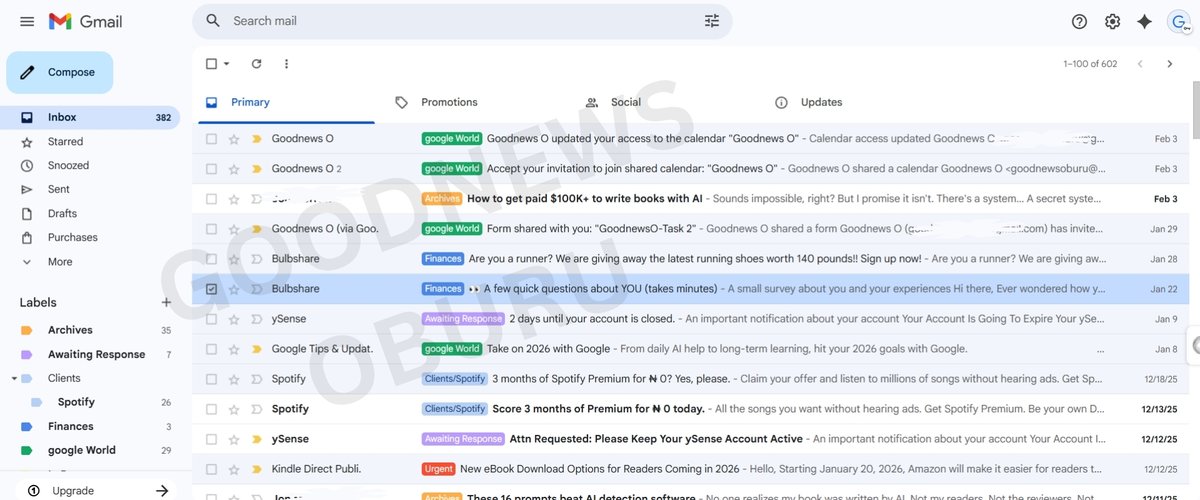Toggle importance marker on Bulbshare runner email
Screen dimensions: 1200x500
click(256, 259)
